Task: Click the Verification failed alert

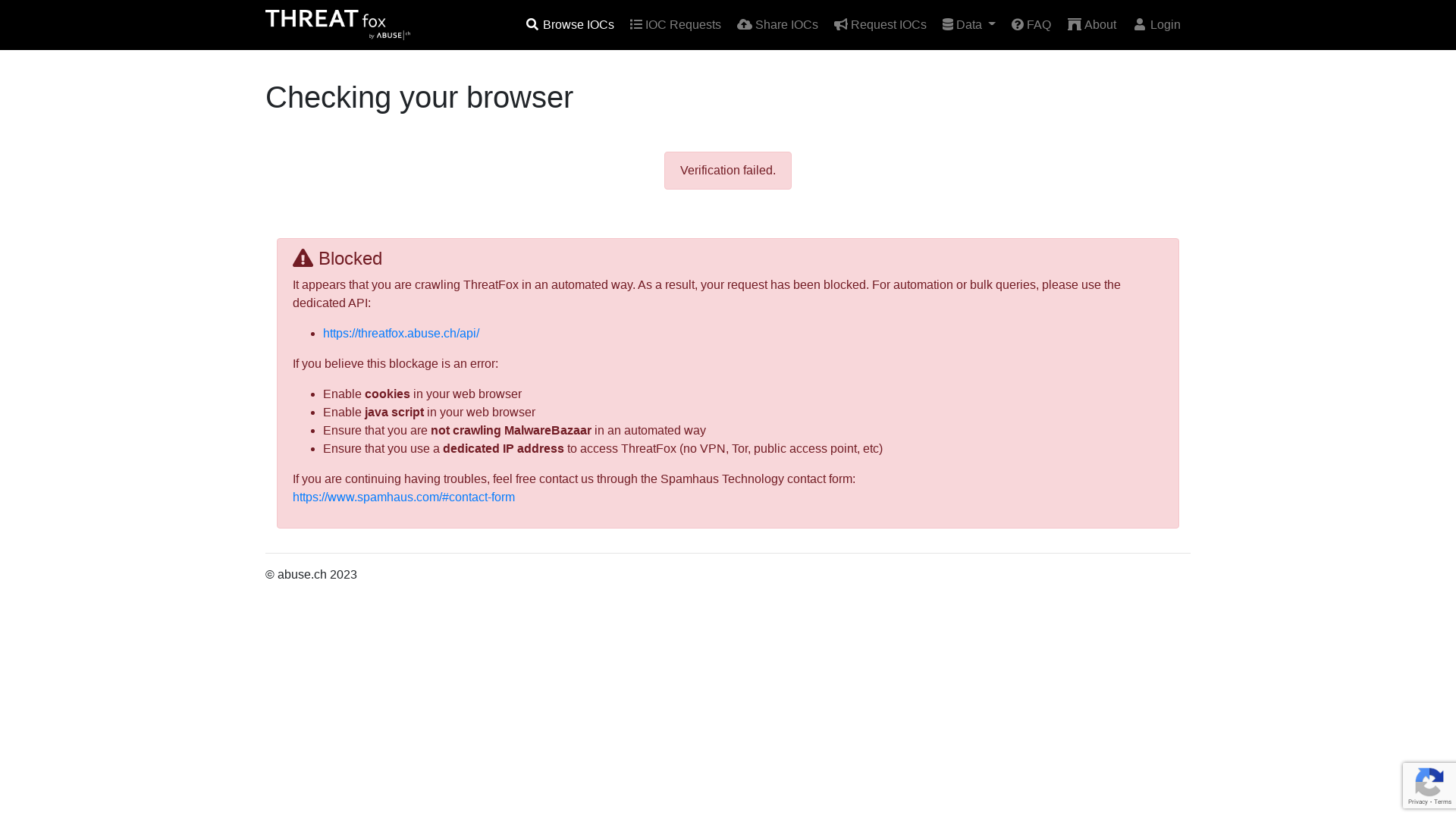Action: pos(728,171)
